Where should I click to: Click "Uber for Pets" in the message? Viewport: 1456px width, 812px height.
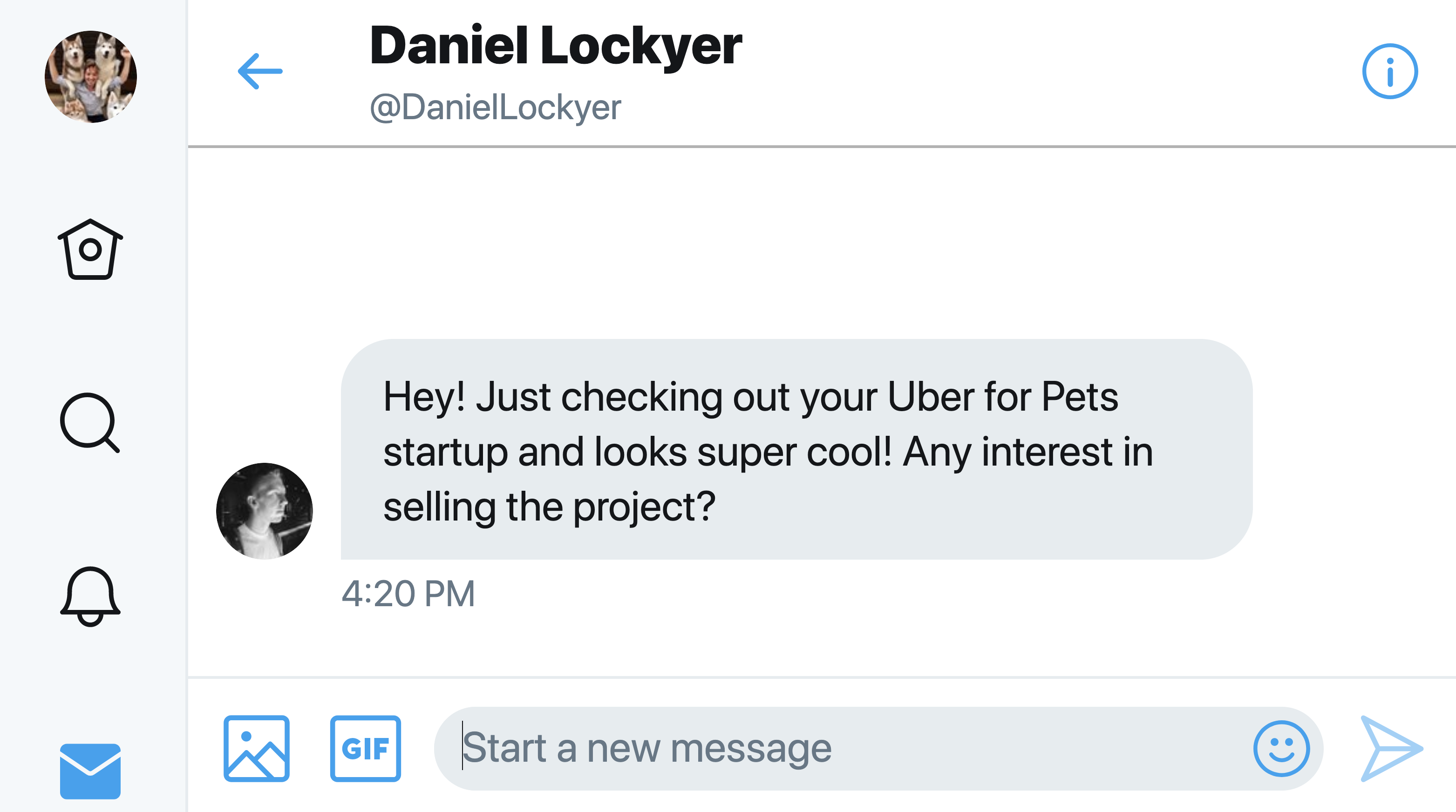pos(1002,397)
